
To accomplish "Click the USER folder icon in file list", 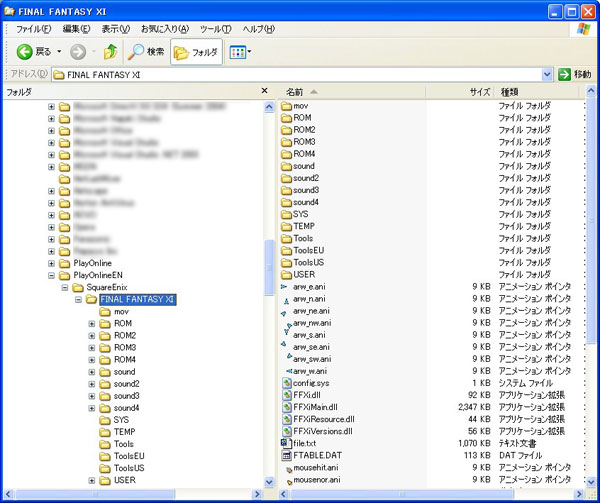I will tap(286, 275).
